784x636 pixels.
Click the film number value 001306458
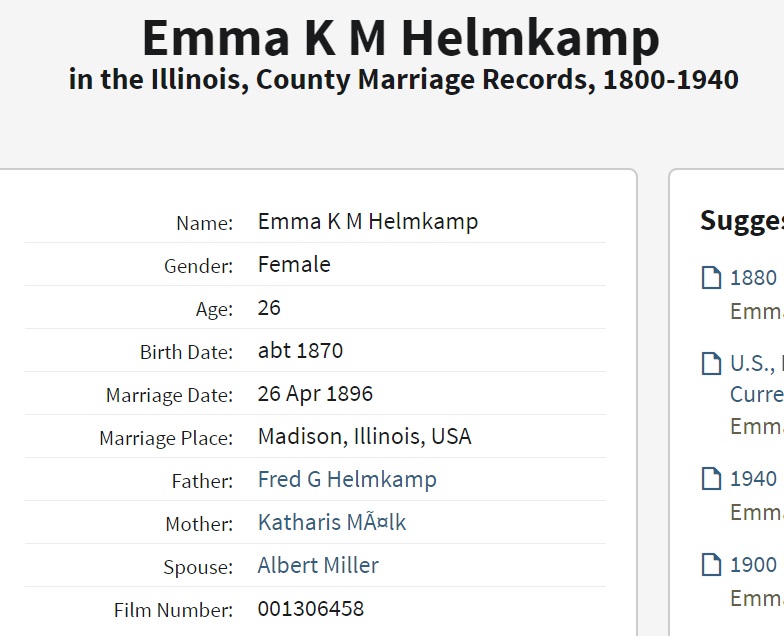pos(311,608)
